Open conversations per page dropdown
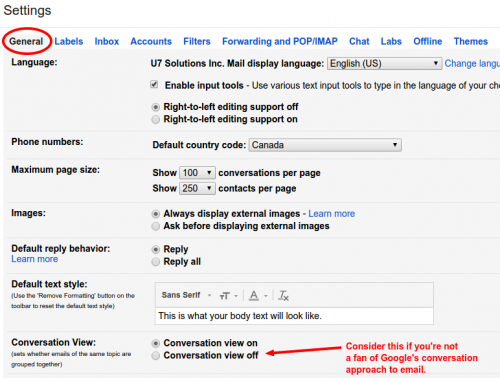Image resolution: width=500 pixels, height=378 pixels. tap(197, 173)
